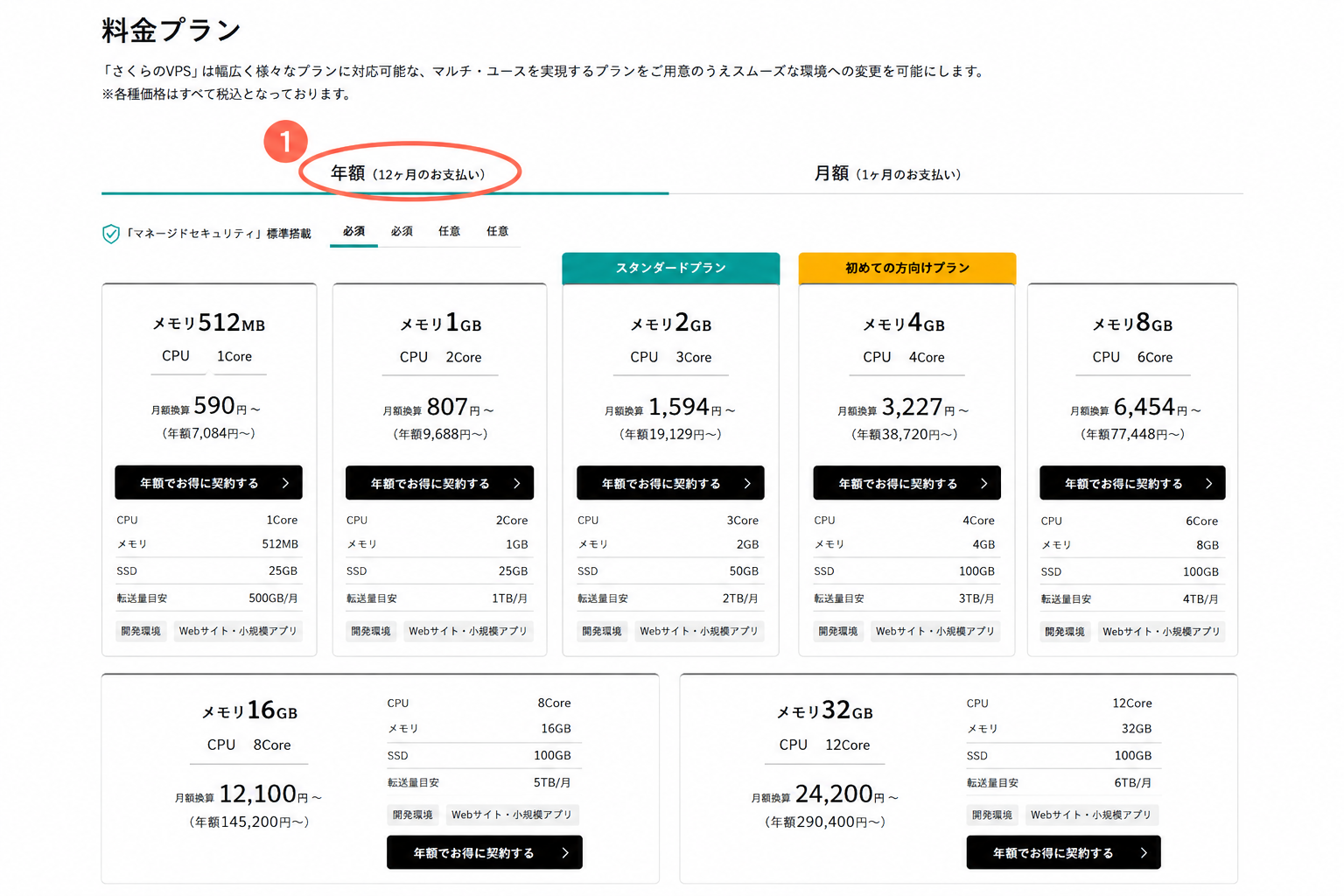1344x896 pixels.
Task: Click the 2TB/月 transfer value
Action: [x=740, y=598]
